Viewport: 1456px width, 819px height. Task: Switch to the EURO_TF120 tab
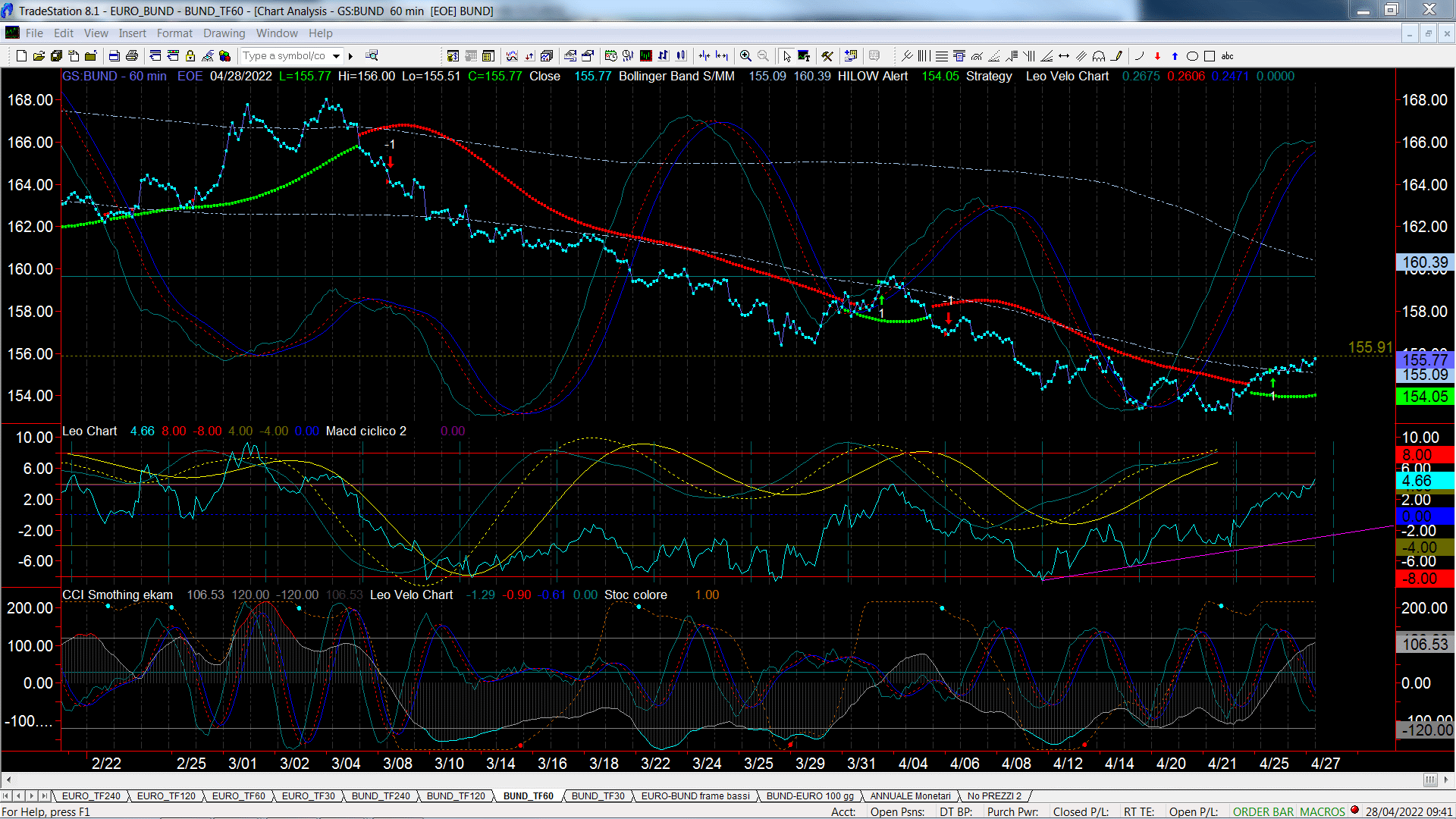tap(166, 795)
